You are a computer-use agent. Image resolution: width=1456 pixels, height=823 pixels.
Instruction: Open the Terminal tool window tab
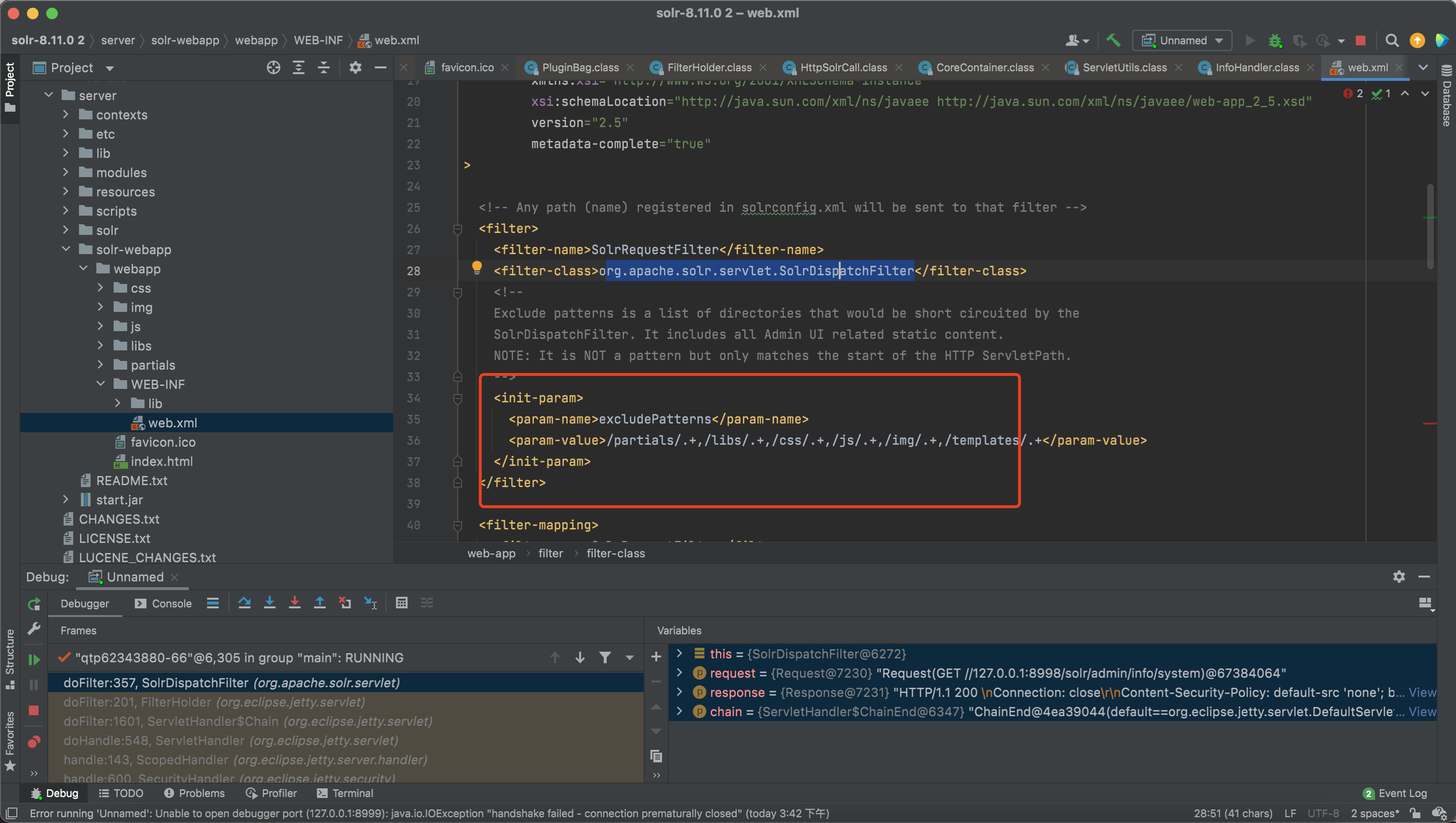[344, 793]
